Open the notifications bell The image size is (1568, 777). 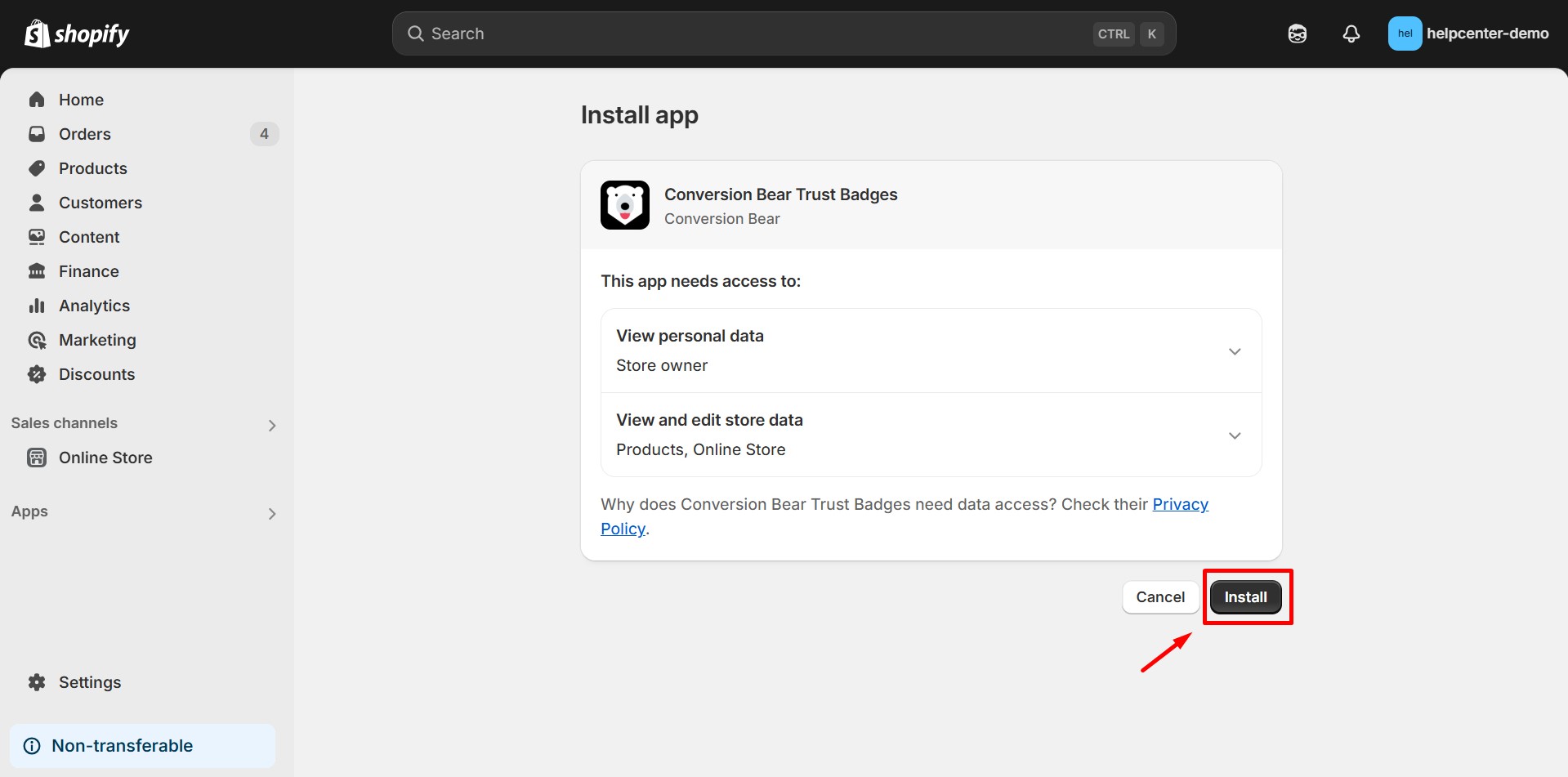click(1350, 33)
